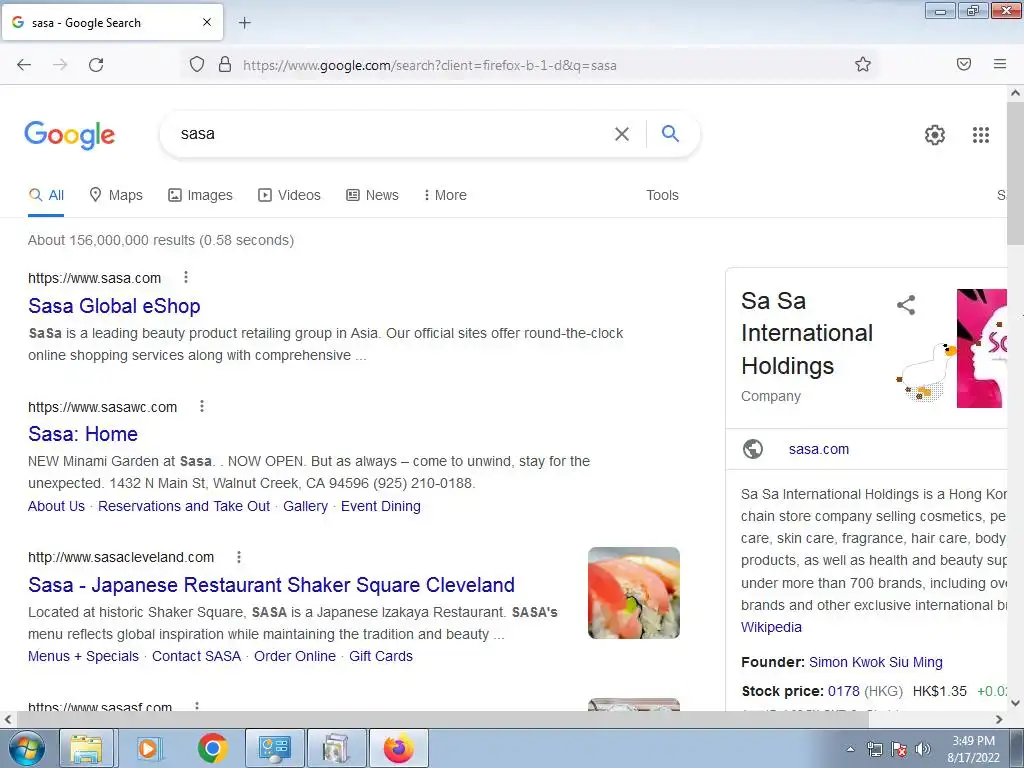1024x768 pixels.
Task: Go back to the previous page
Action: 24,65
